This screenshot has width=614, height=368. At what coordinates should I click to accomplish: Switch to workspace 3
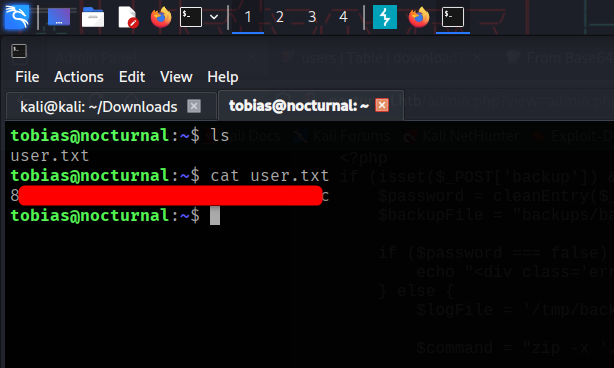[312, 17]
